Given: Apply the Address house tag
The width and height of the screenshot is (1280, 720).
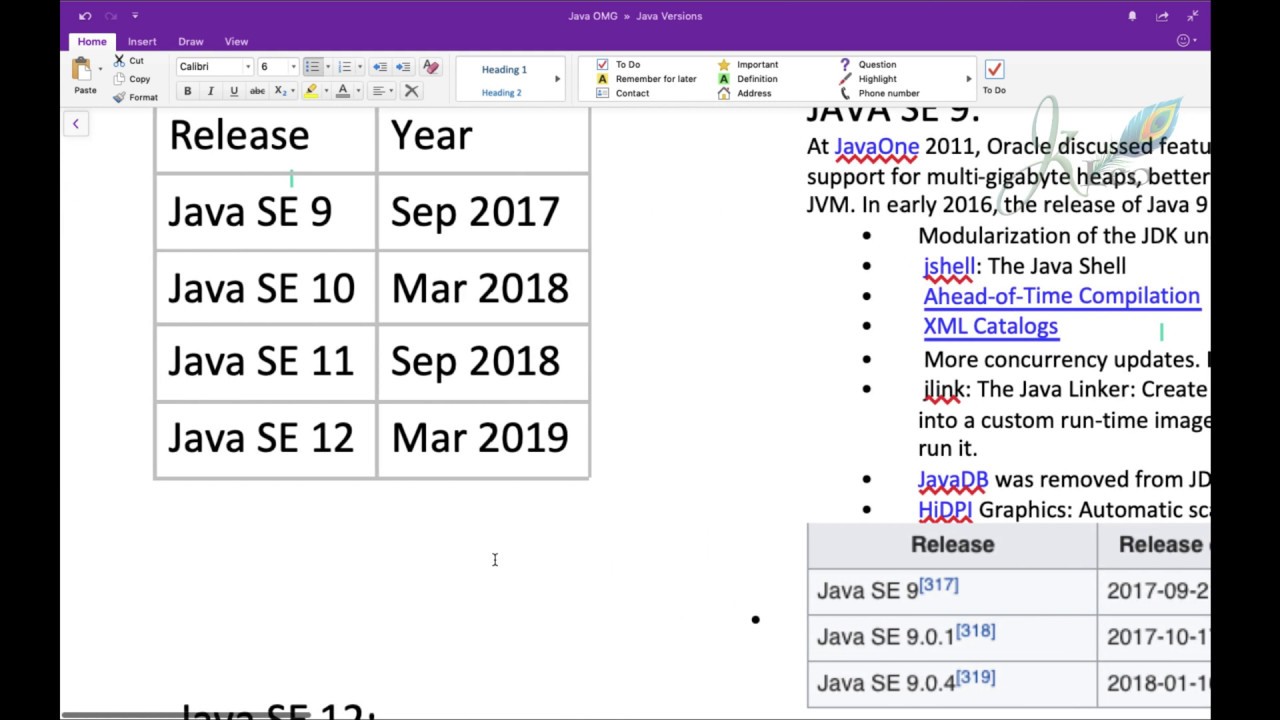Looking at the screenshot, I should (745, 93).
